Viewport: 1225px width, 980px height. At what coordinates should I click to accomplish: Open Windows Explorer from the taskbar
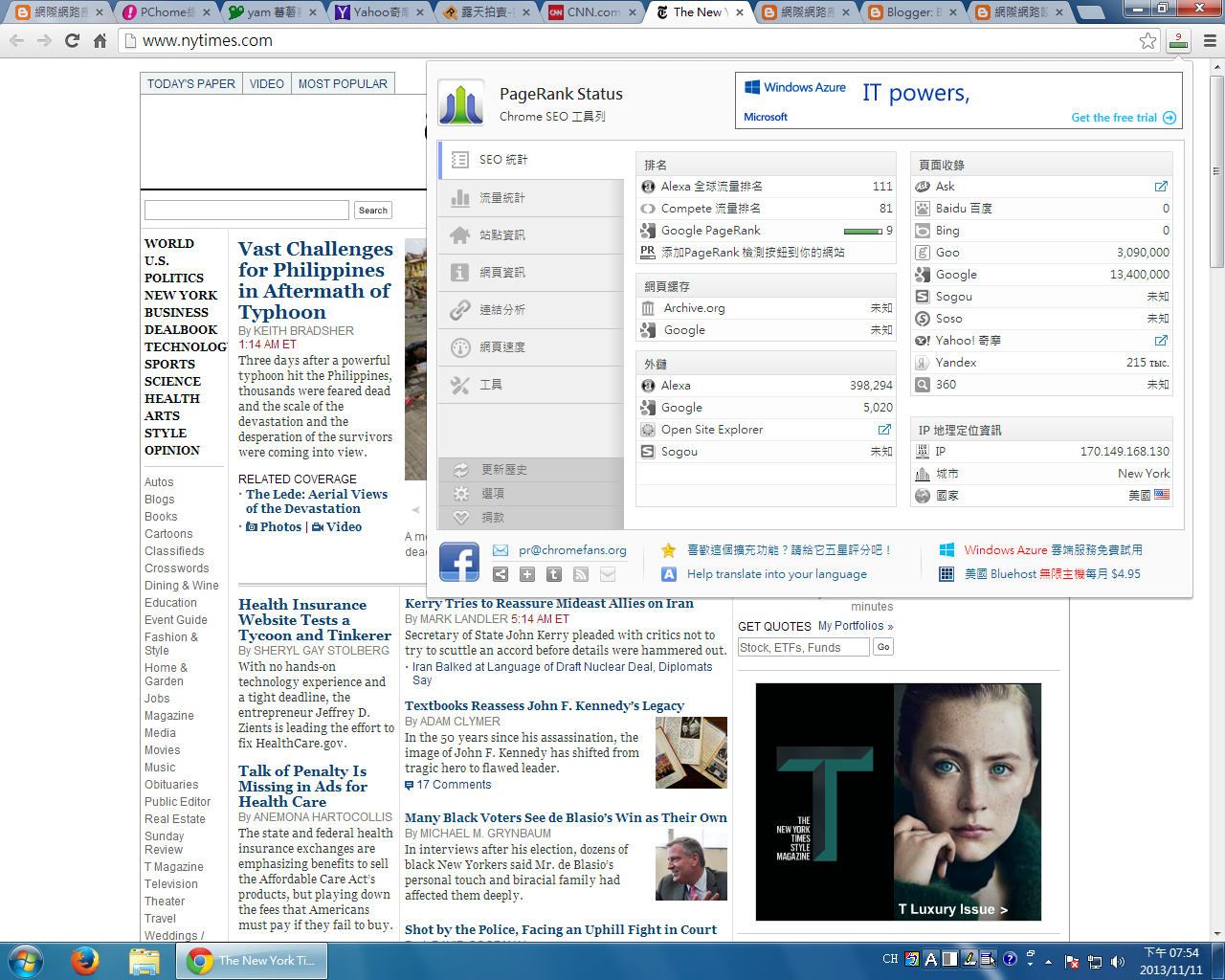(144, 960)
